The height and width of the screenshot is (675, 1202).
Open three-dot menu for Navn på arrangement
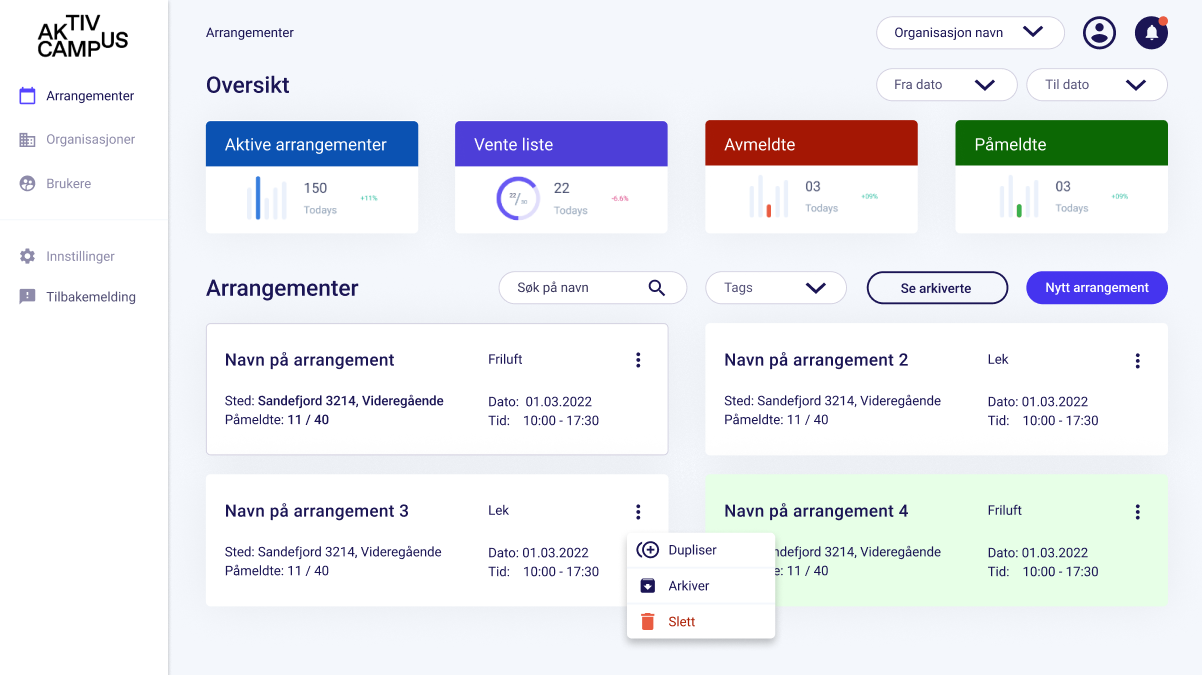tap(638, 360)
